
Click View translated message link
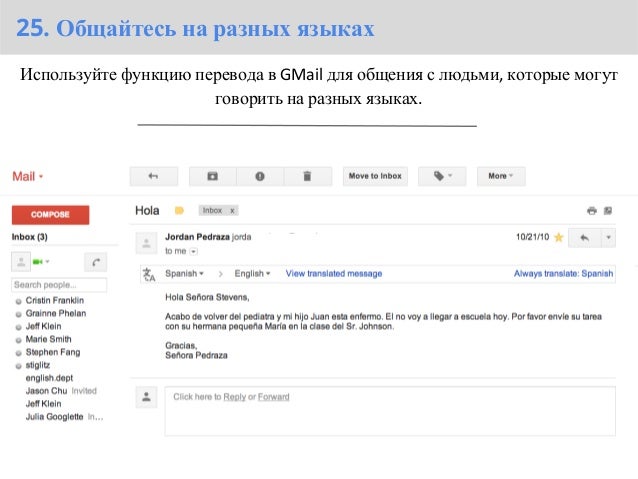click(334, 273)
